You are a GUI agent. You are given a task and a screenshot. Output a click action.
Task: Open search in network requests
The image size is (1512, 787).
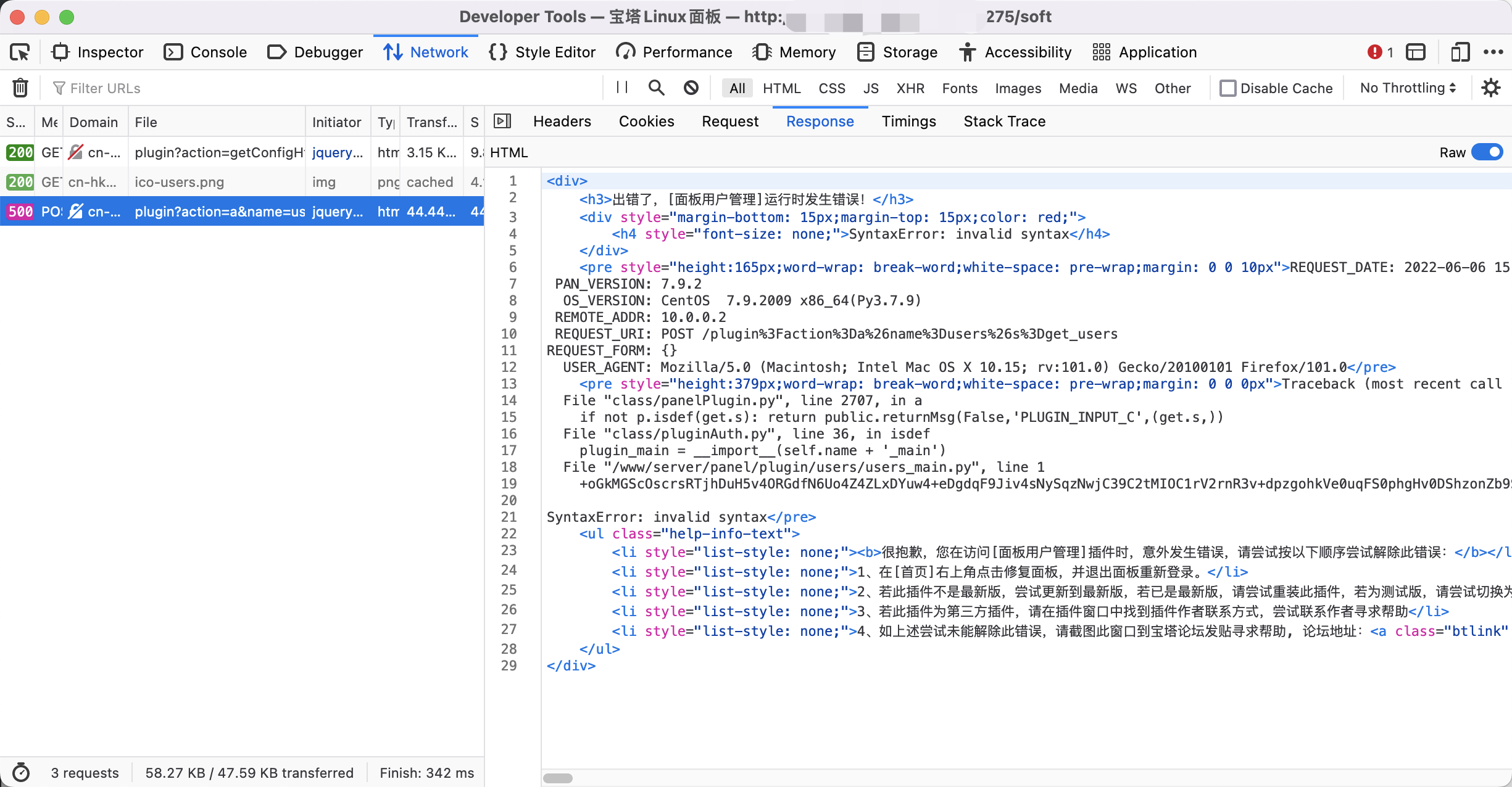coord(656,88)
